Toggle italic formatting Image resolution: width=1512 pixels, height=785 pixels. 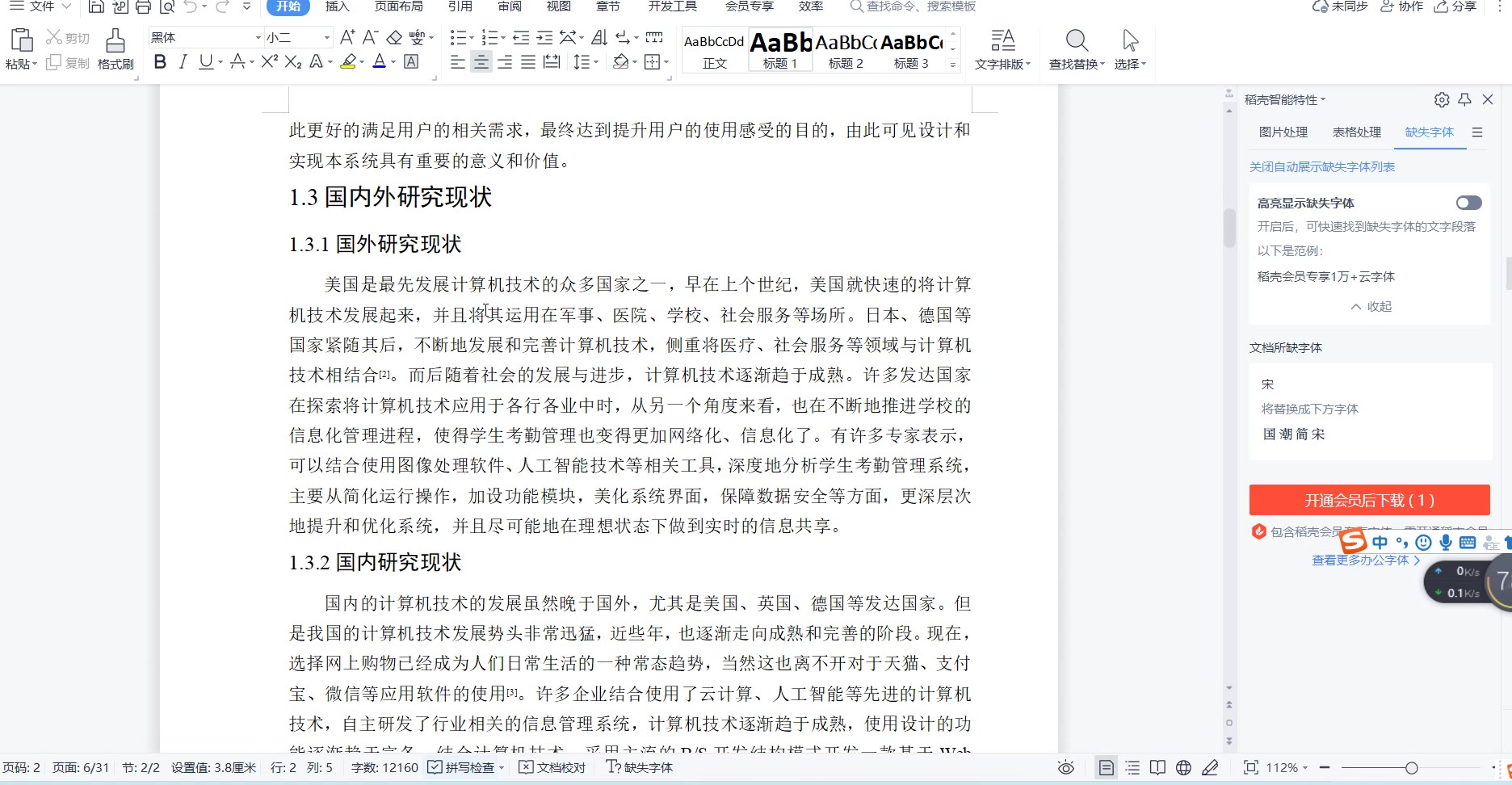click(x=183, y=62)
